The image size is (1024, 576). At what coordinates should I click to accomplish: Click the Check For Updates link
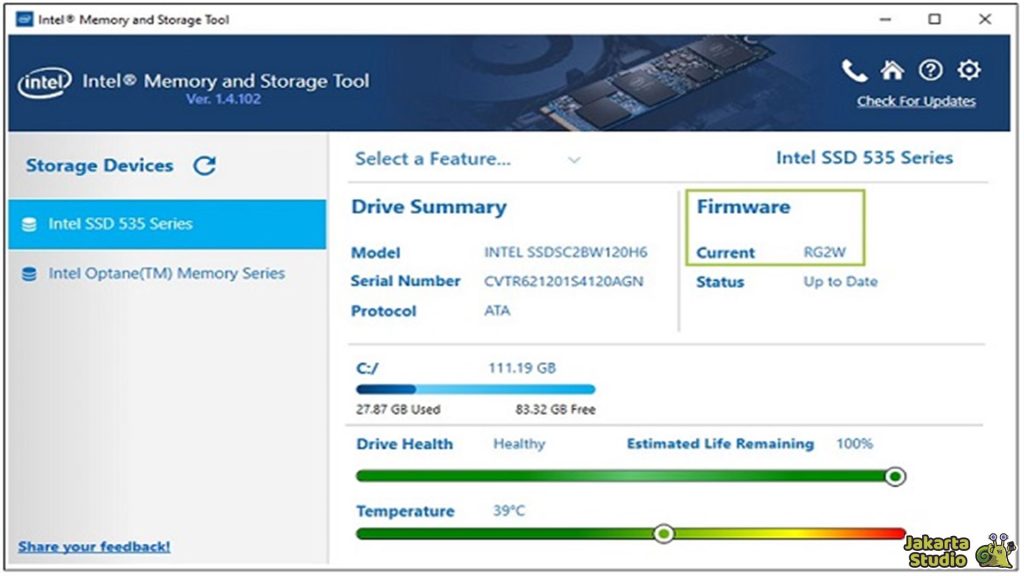[917, 101]
